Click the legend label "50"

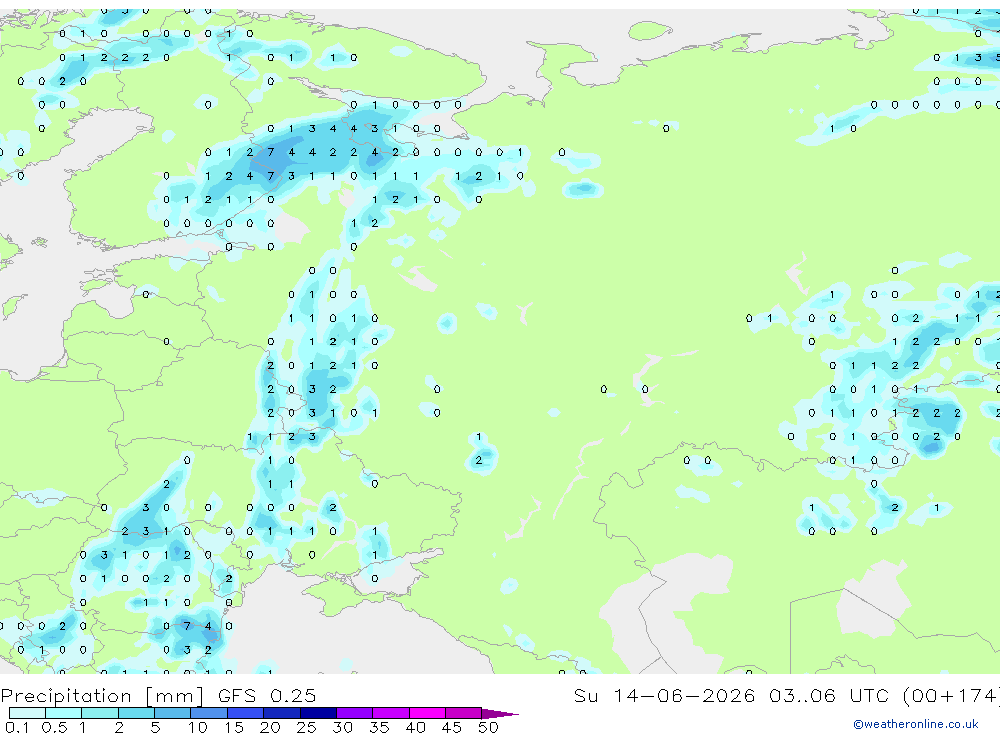488,727
